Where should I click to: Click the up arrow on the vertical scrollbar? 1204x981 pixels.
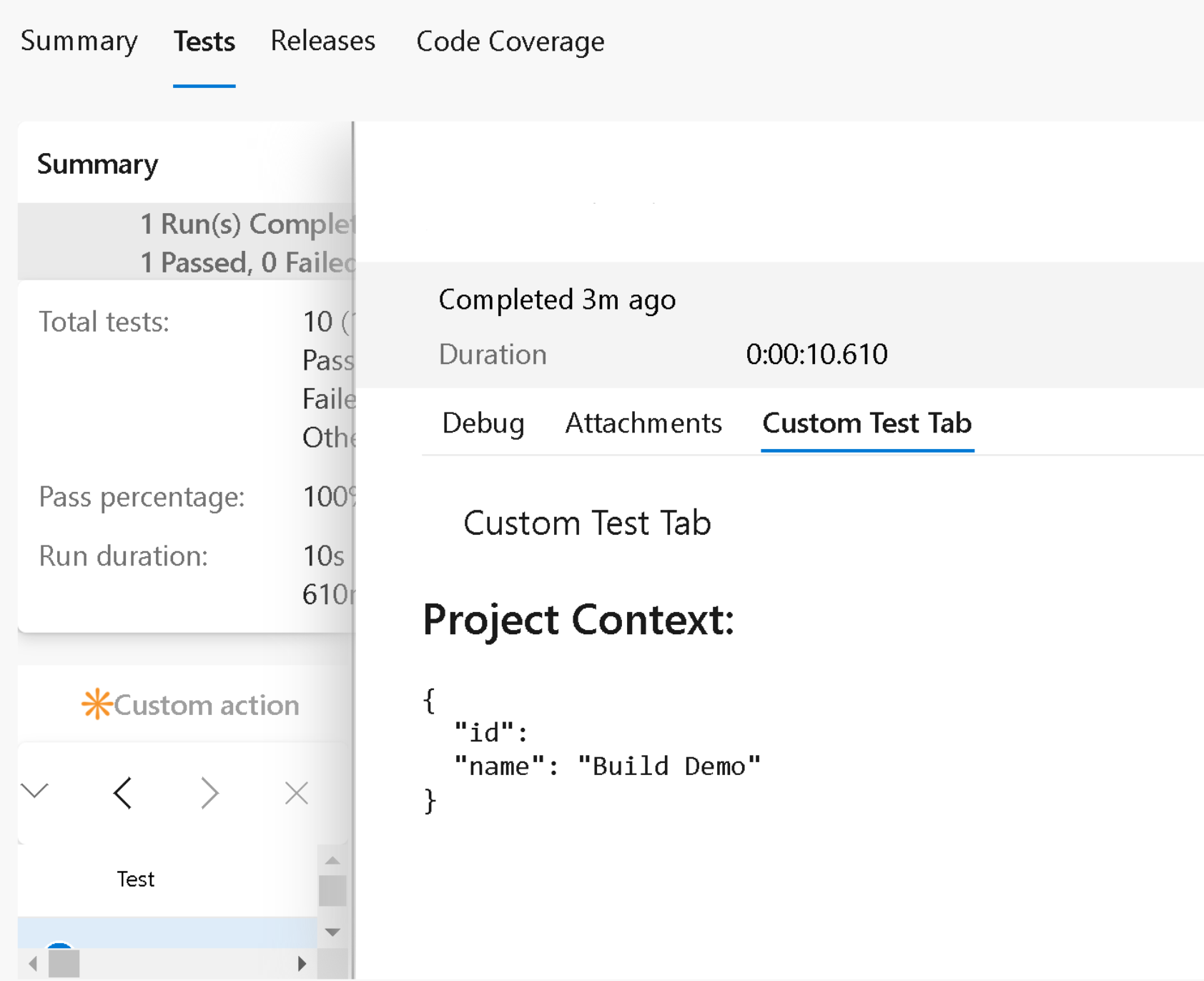331,860
